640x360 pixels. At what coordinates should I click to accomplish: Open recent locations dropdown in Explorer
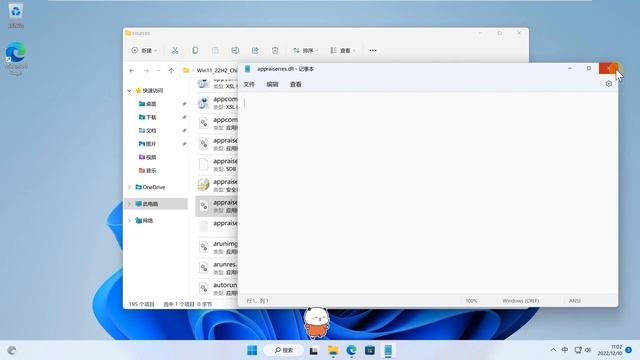[158, 71]
